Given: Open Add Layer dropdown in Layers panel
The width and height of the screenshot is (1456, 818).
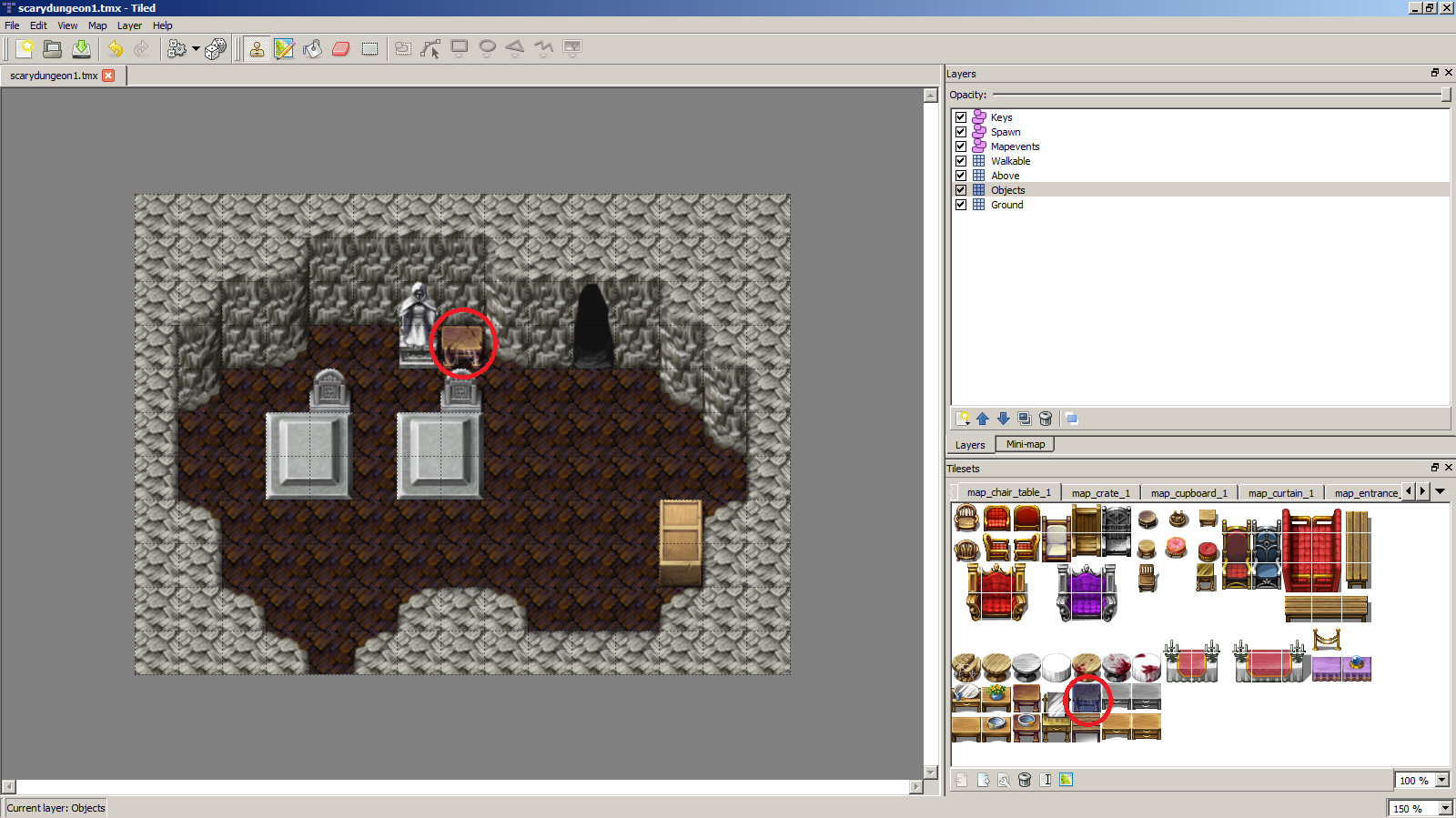Looking at the screenshot, I should [963, 419].
